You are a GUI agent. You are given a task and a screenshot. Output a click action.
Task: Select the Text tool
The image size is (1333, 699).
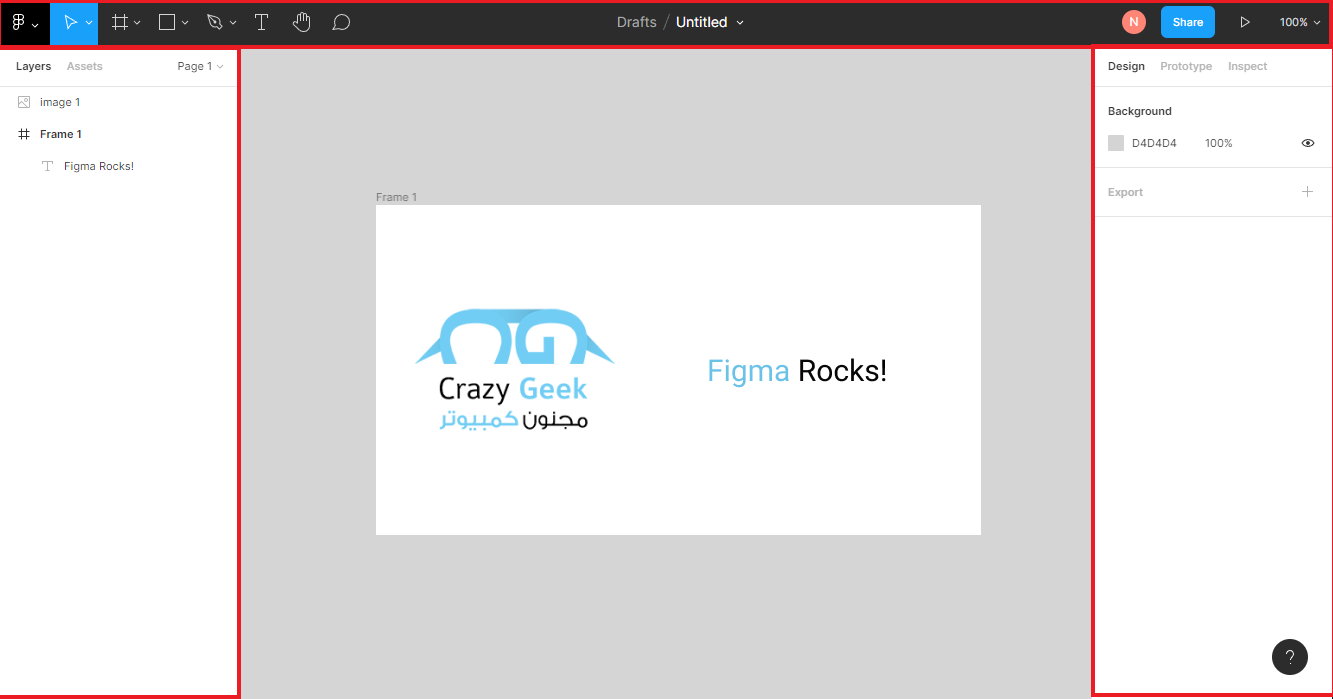[x=261, y=21]
